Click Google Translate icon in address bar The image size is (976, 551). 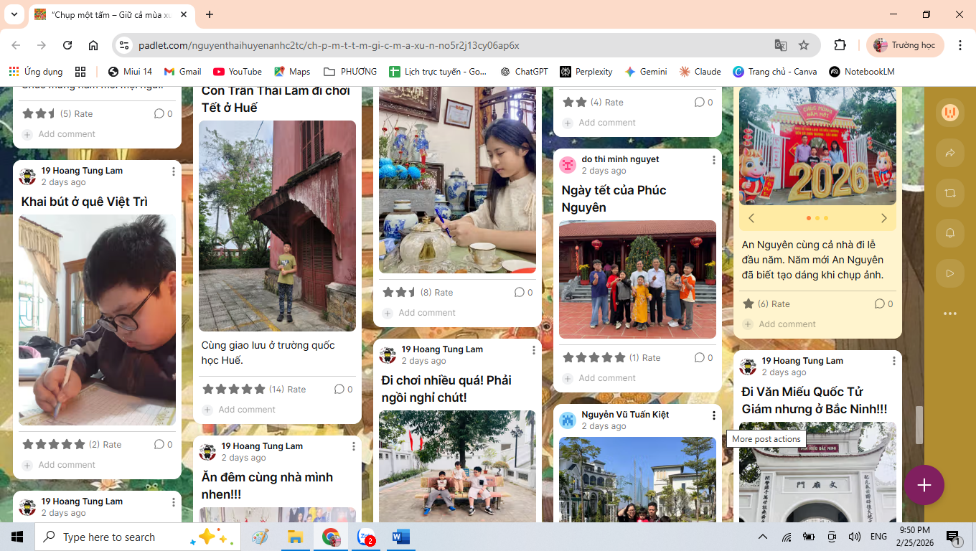pos(780,45)
